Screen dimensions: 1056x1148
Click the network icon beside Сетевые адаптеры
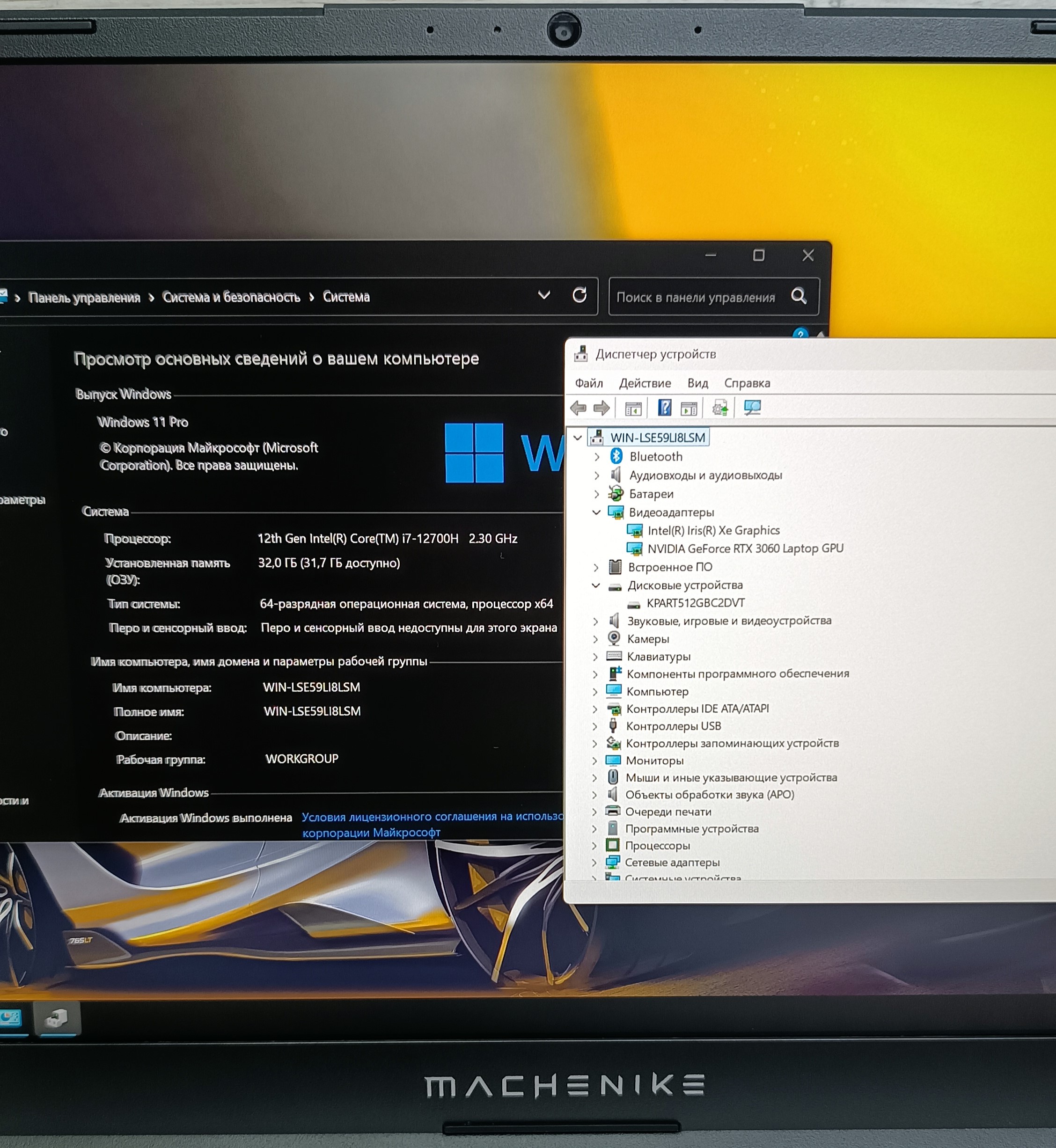pos(612,862)
